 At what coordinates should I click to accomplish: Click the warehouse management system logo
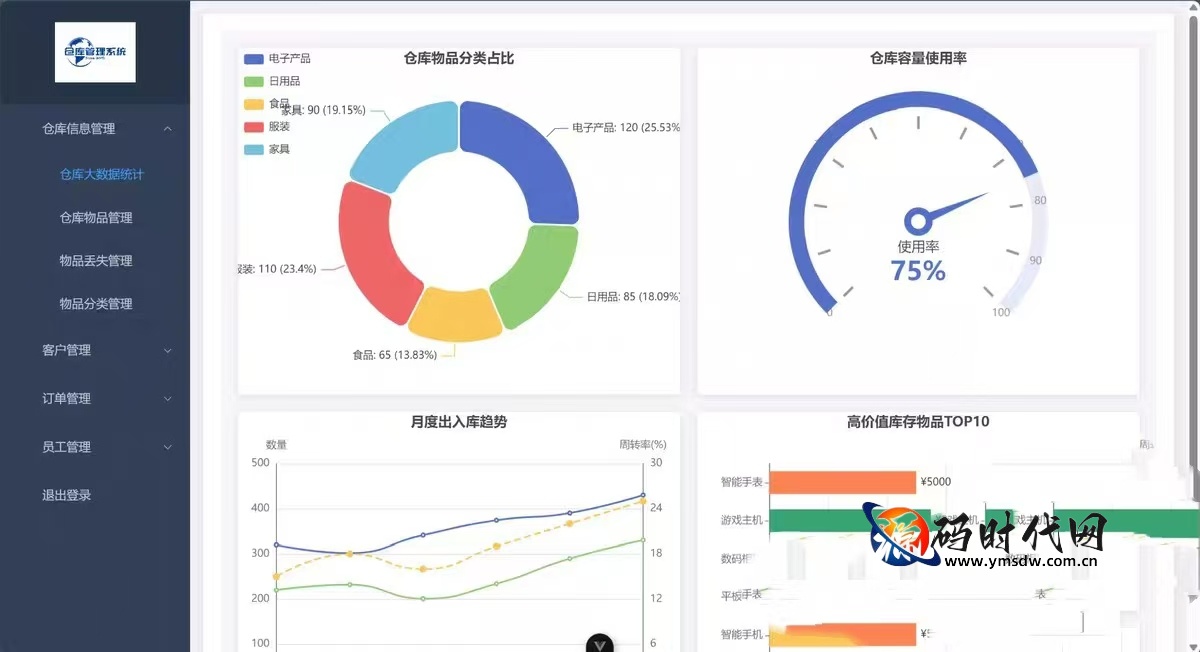pos(95,52)
